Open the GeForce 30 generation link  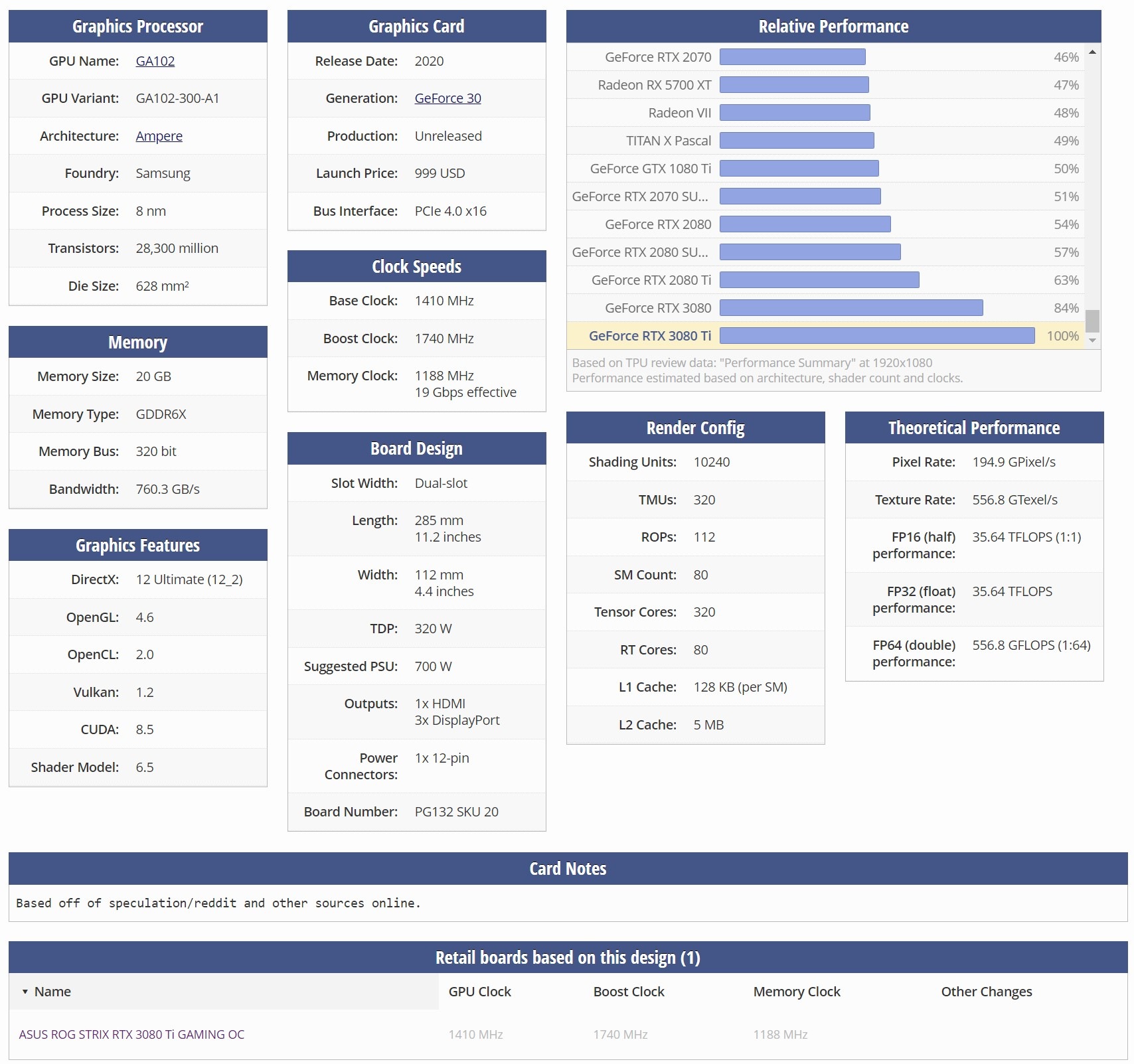point(447,98)
